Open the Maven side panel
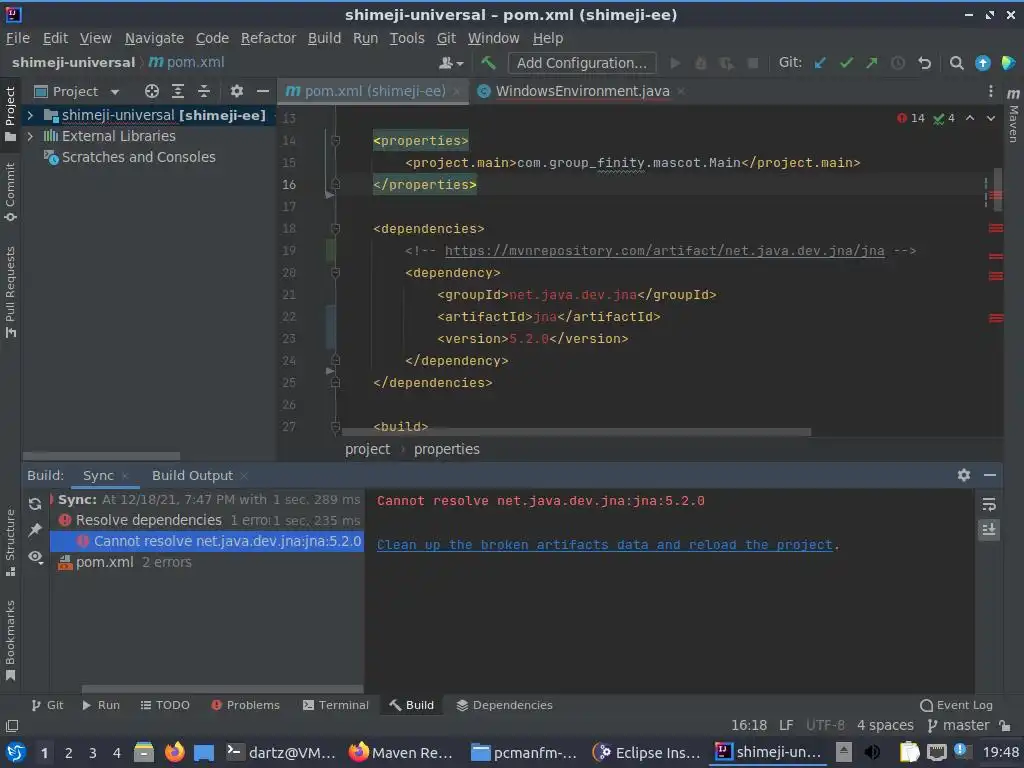The height and width of the screenshot is (768, 1024). coord(1013,114)
